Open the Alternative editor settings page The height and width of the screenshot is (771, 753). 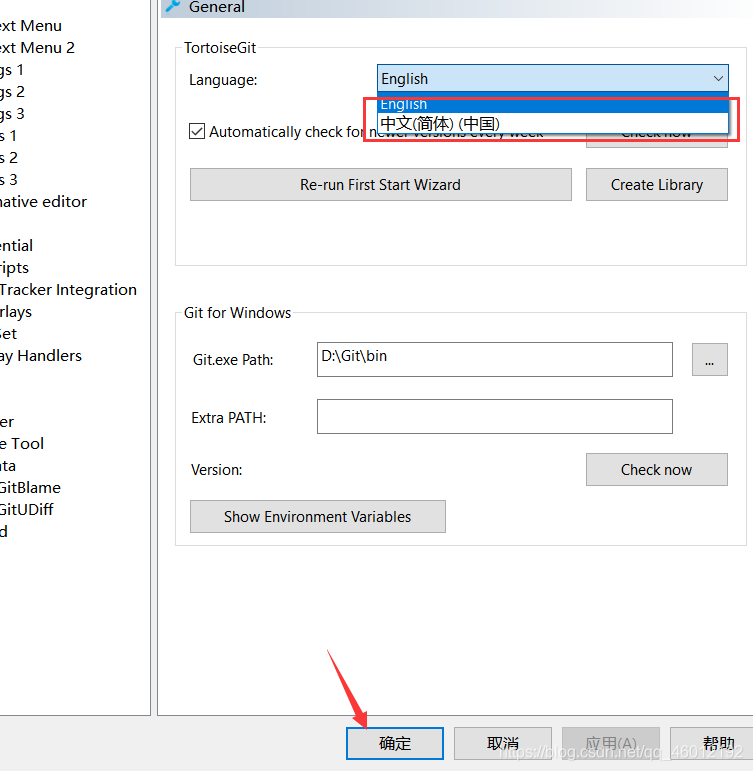pos(43,202)
